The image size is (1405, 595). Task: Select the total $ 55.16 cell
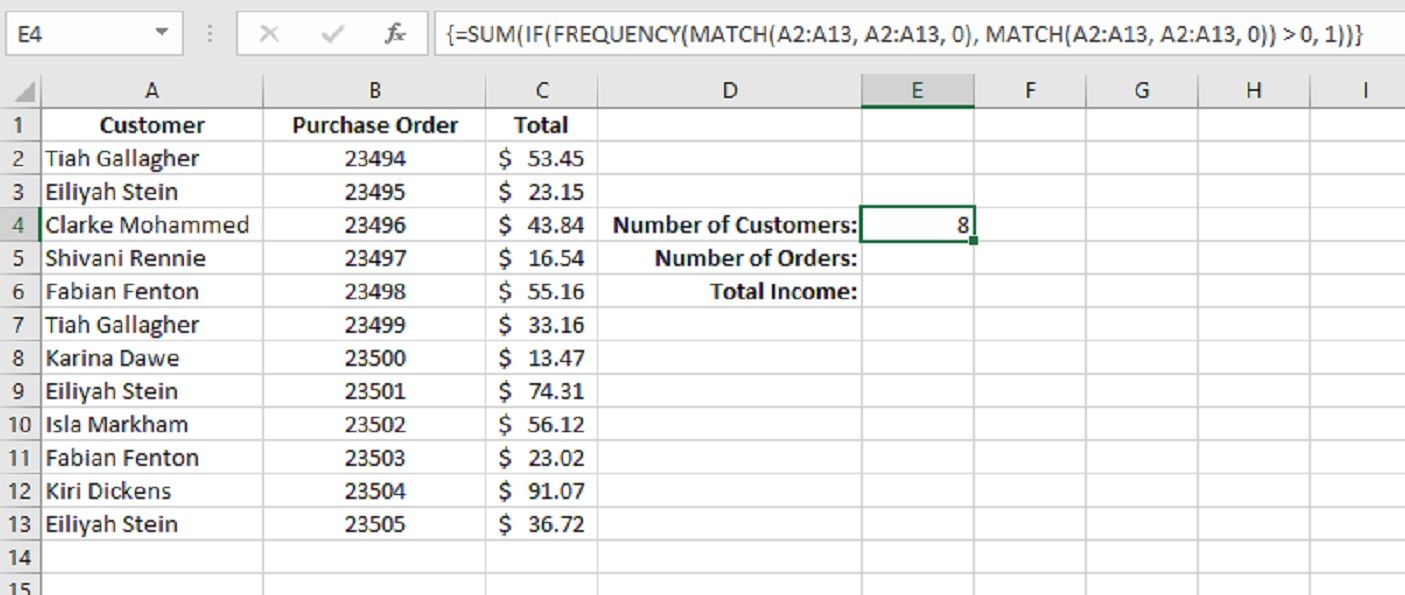[x=541, y=291]
